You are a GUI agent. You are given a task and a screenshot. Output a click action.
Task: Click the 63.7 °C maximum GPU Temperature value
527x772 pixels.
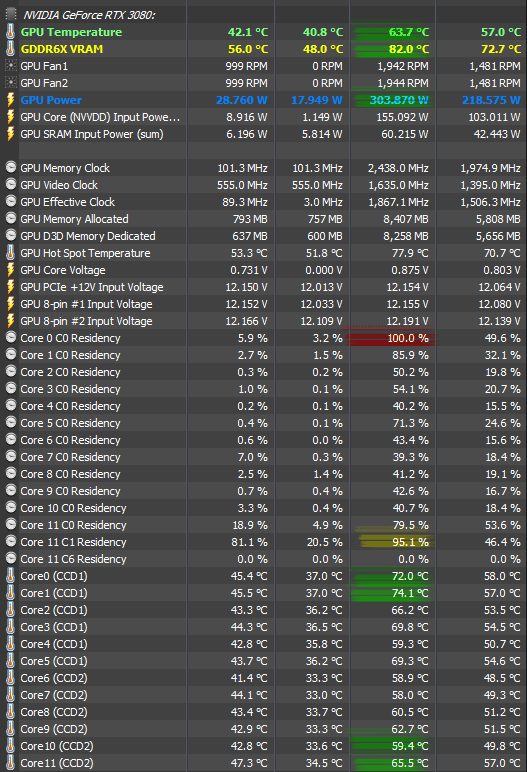(x=409, y=32)
